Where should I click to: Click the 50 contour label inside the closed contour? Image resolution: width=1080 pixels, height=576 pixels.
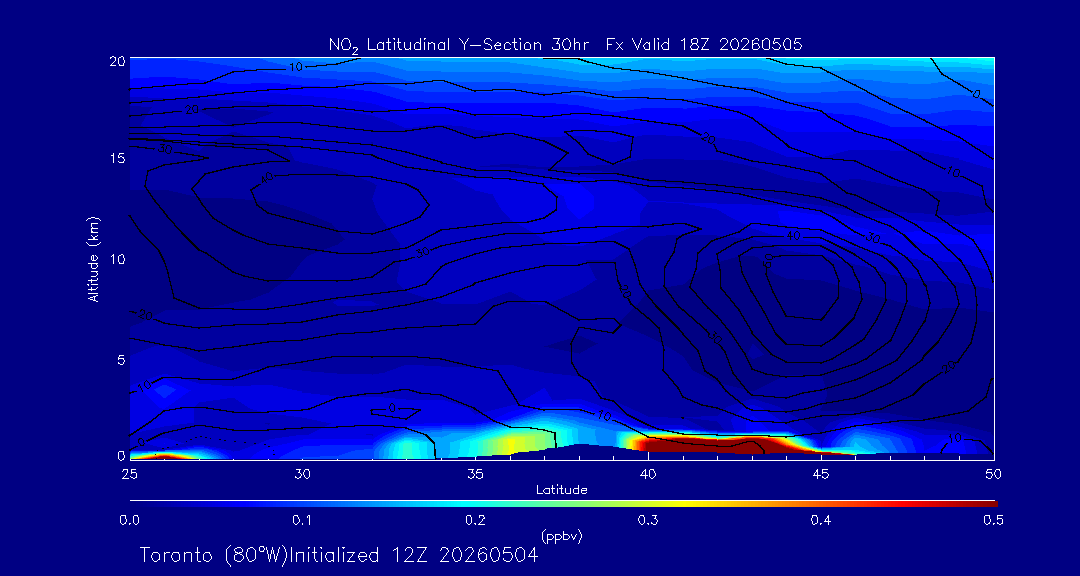769,260
